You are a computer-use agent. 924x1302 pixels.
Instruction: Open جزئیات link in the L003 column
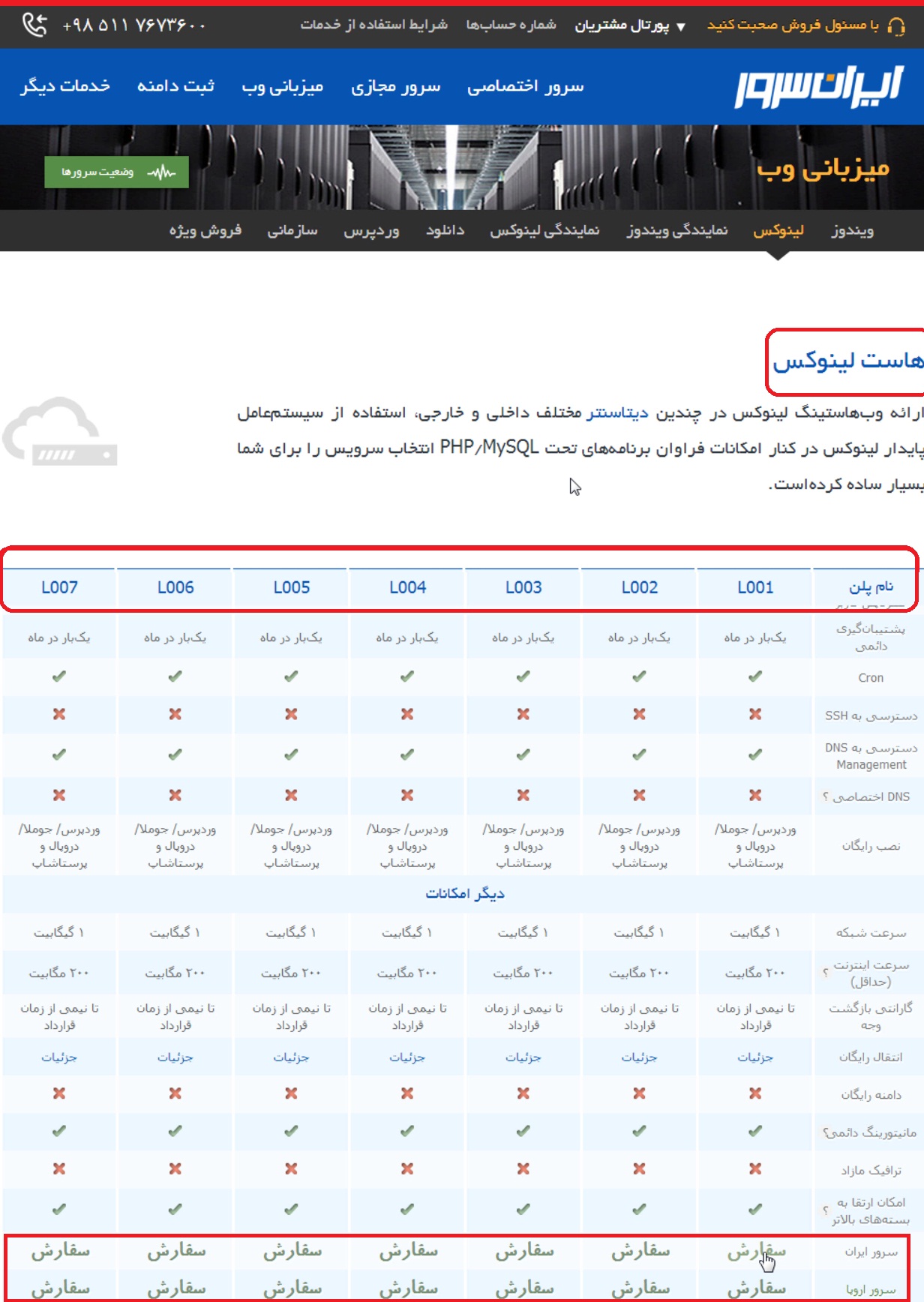[523, 1057]
